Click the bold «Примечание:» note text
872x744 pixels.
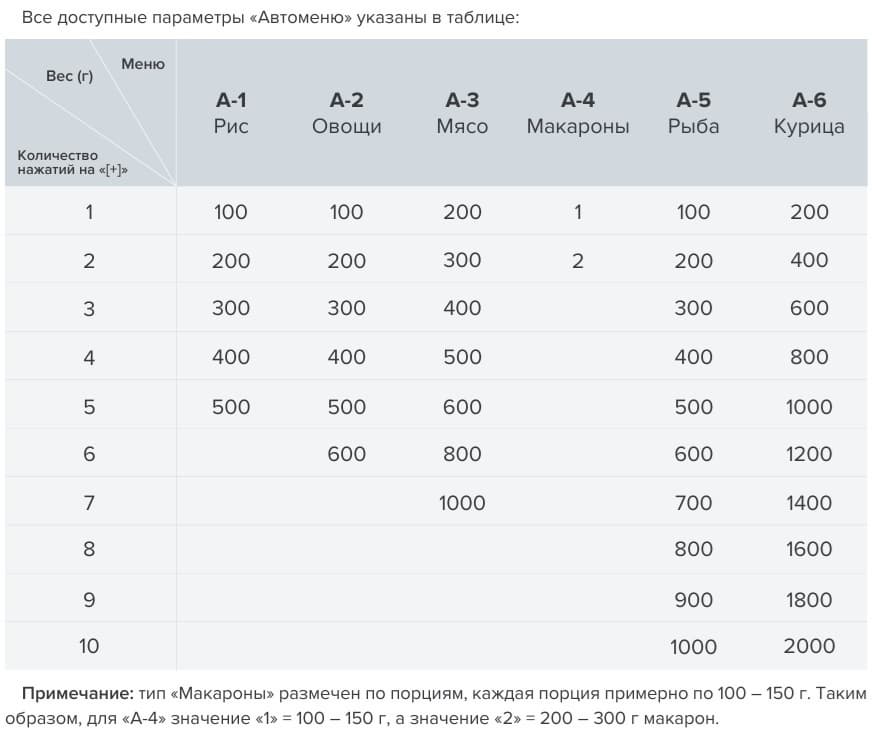[78, 693]
